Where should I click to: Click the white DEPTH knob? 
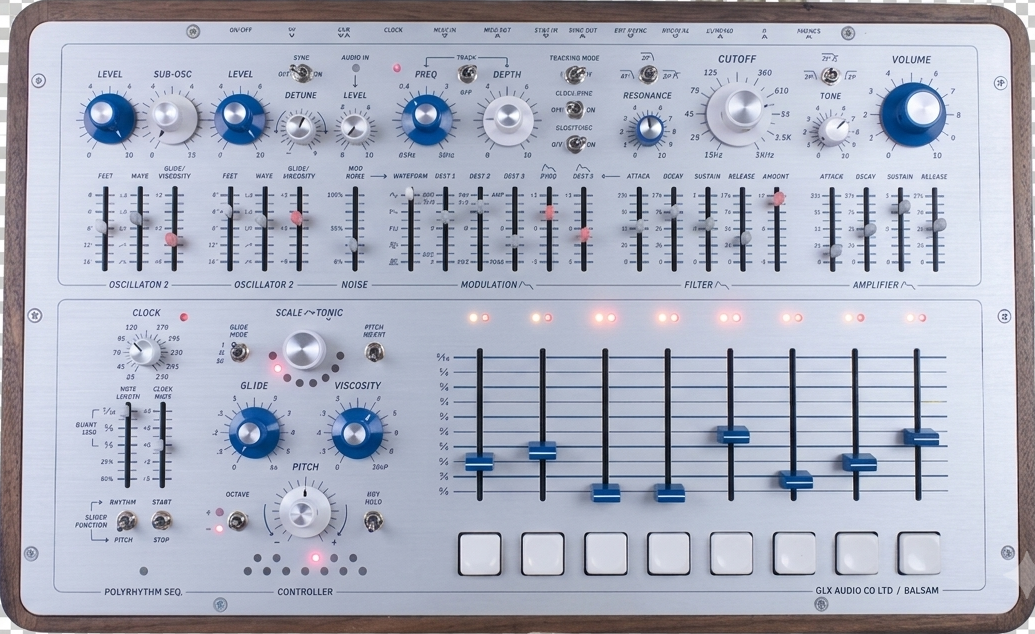coord(508,120)
